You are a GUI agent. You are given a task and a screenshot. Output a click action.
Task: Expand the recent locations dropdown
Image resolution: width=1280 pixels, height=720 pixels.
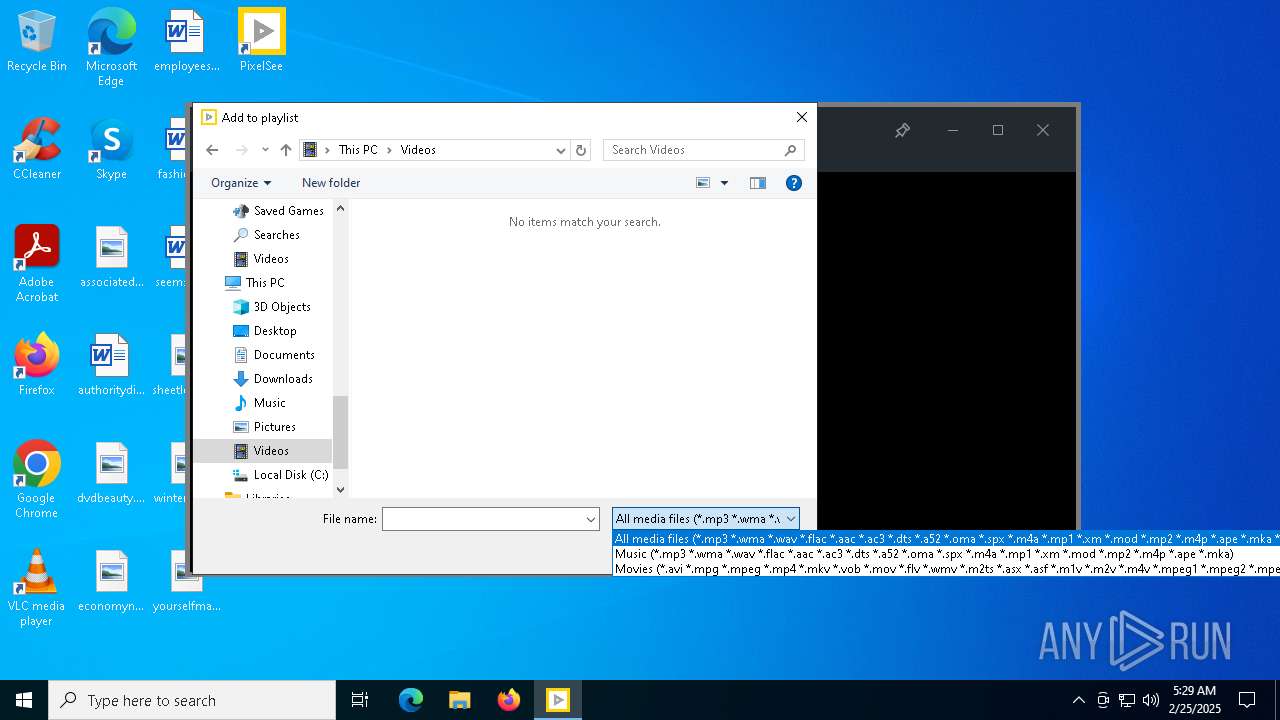pyautogui.click(x=265, y=150)
